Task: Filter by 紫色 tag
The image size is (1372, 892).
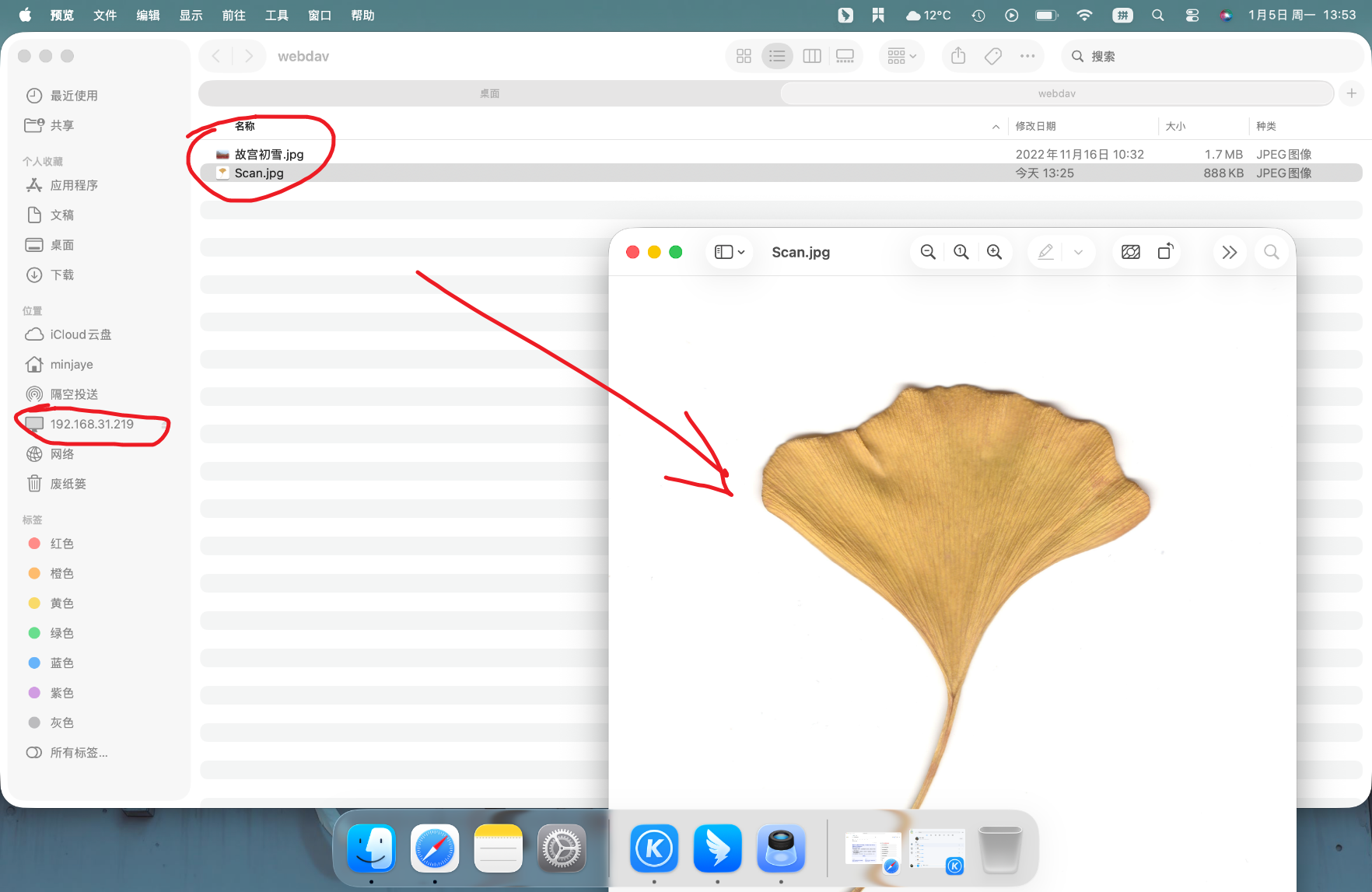Action: click(51, 693)
